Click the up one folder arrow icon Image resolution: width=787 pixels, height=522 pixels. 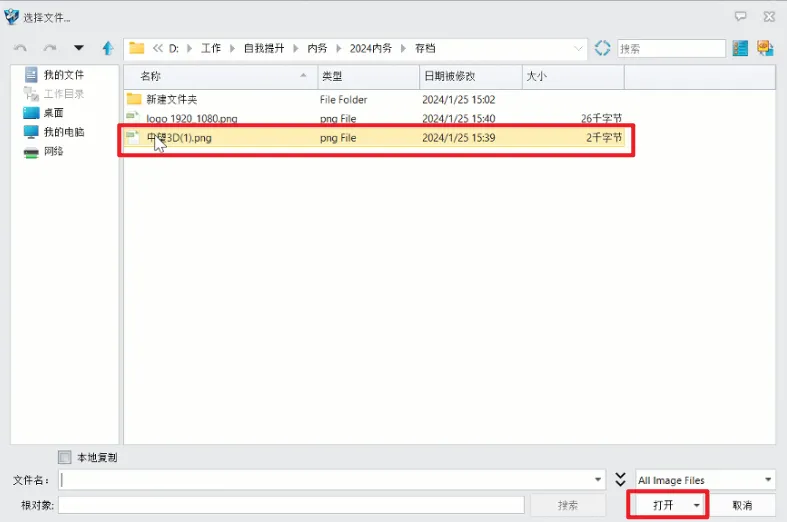pos(108,48)
